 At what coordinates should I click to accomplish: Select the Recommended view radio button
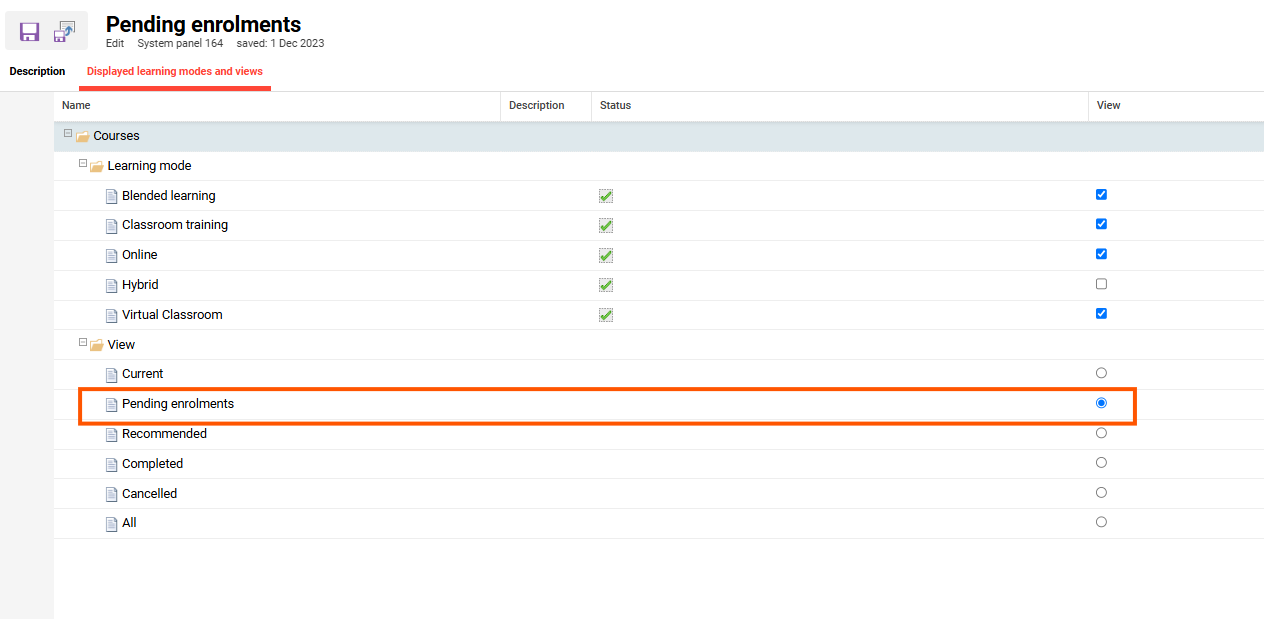coord(1101,433)
